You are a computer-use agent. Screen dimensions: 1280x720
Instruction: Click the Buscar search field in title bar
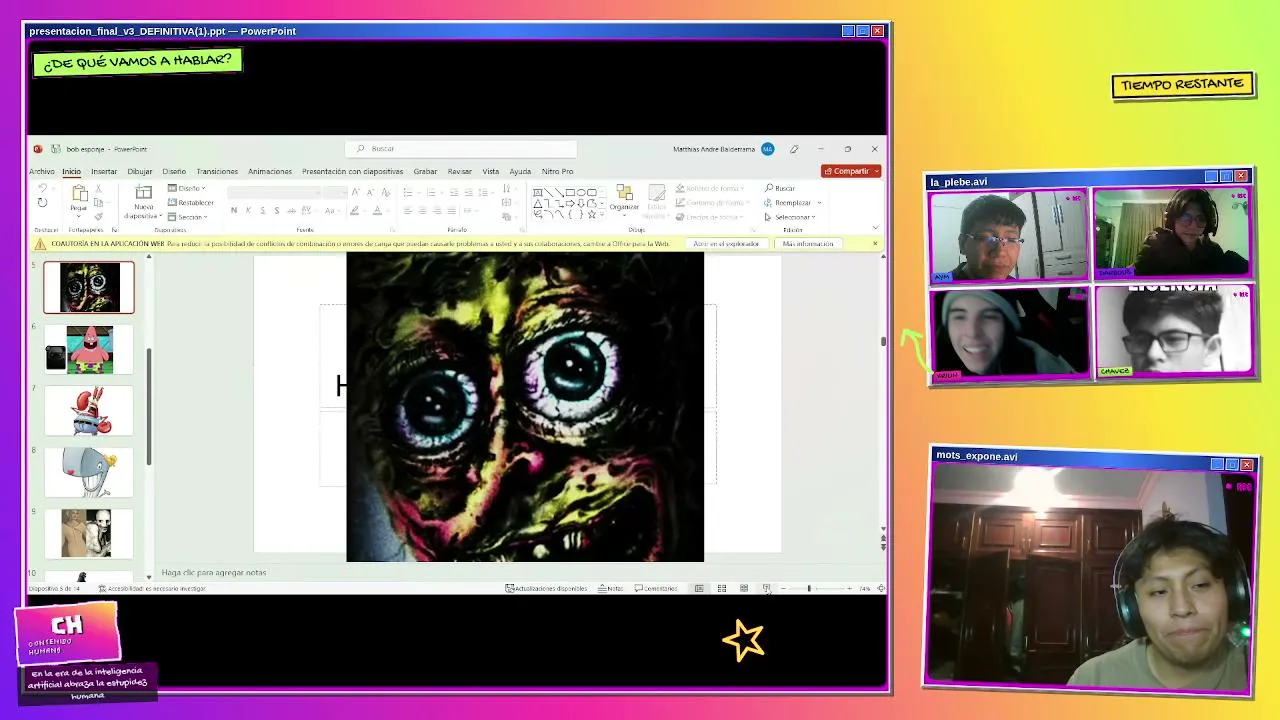click(461, 149)
